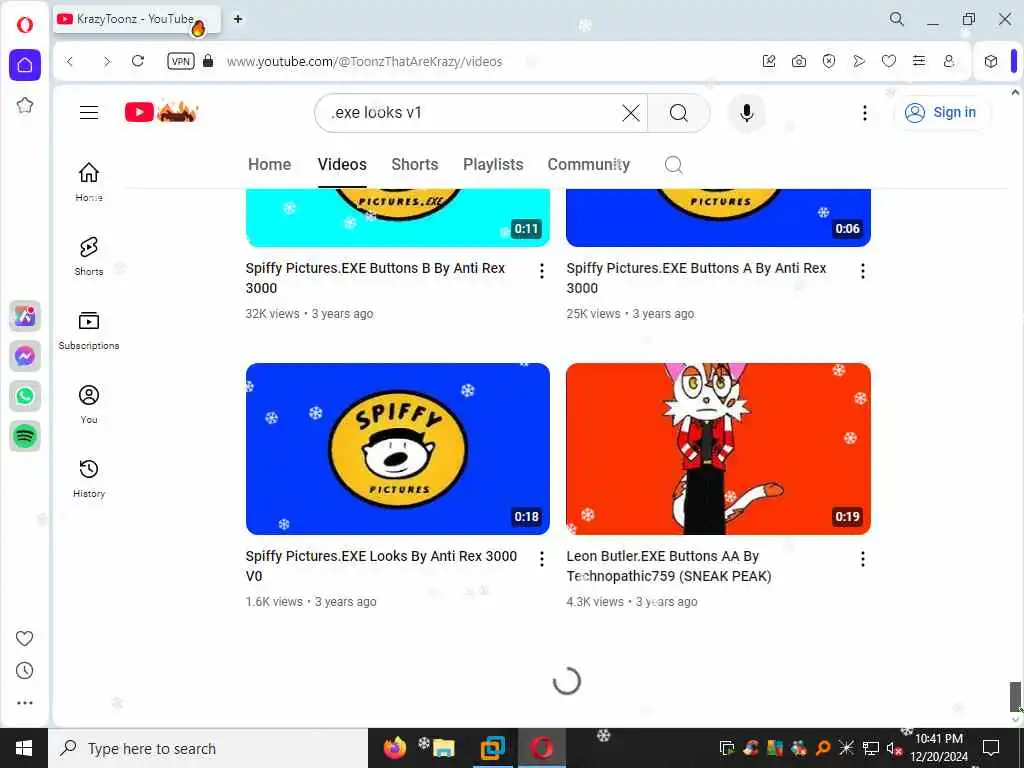Open WhatsApp in the Opera sidebar
This screenshot has height=768, width=1024.
tap(25, 396)
